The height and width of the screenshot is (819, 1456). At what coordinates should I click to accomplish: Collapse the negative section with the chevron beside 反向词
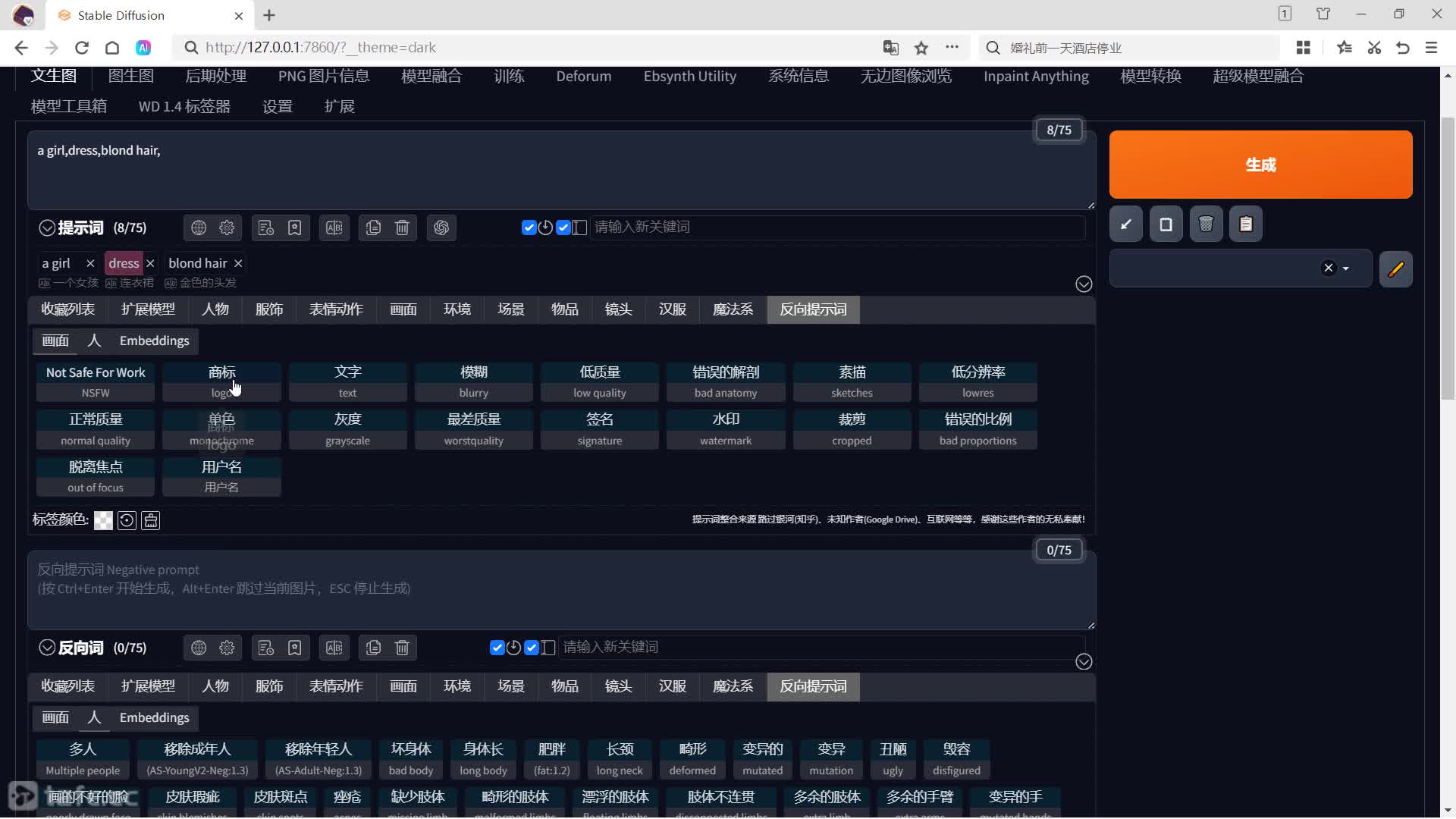coord(47,648)
